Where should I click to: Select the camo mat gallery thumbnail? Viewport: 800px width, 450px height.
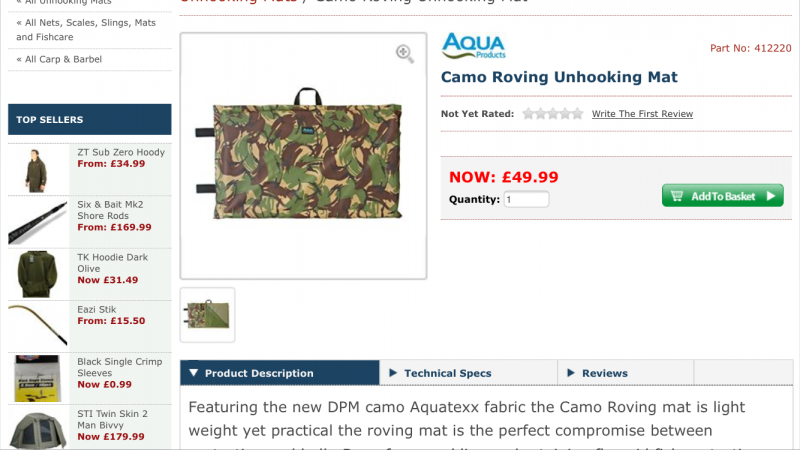[208, 315]
